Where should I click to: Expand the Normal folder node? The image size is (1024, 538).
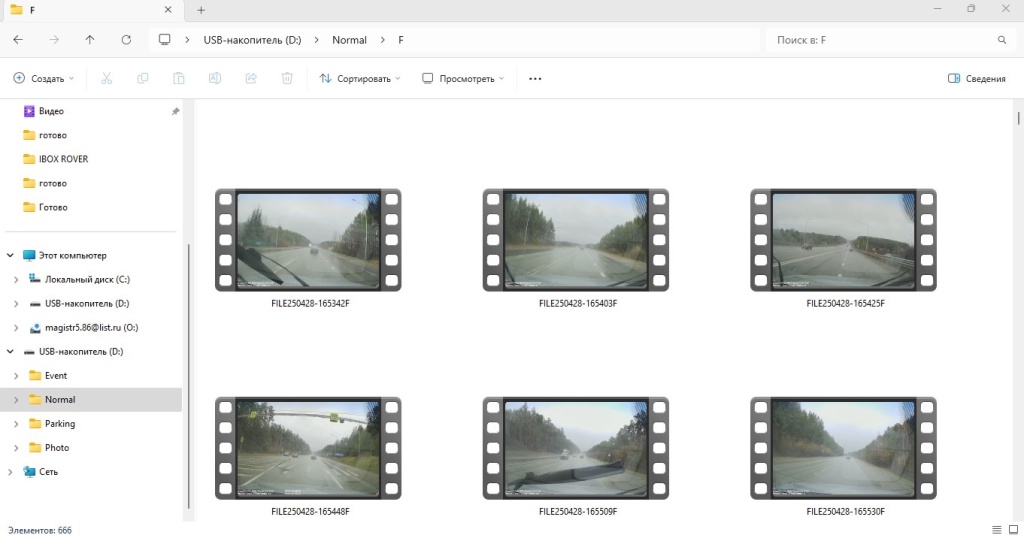coord(16,400)
